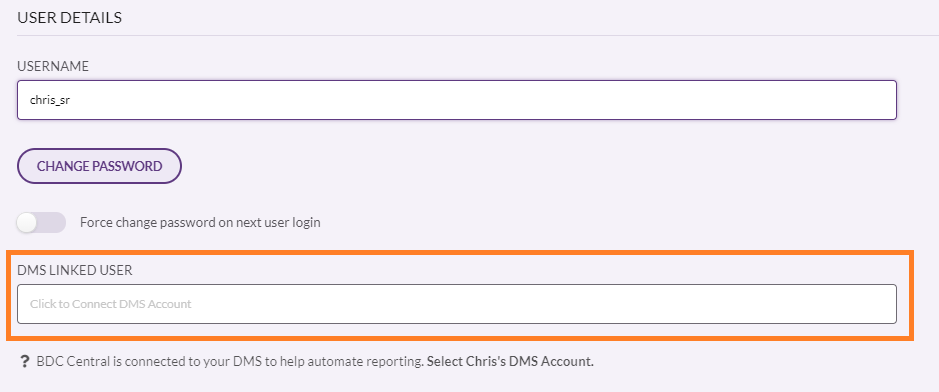Image resolution: width=939 pixels, height=392 pixels.
Task: Click the orange highlight border around the DMS section
Action: [460, 252]
